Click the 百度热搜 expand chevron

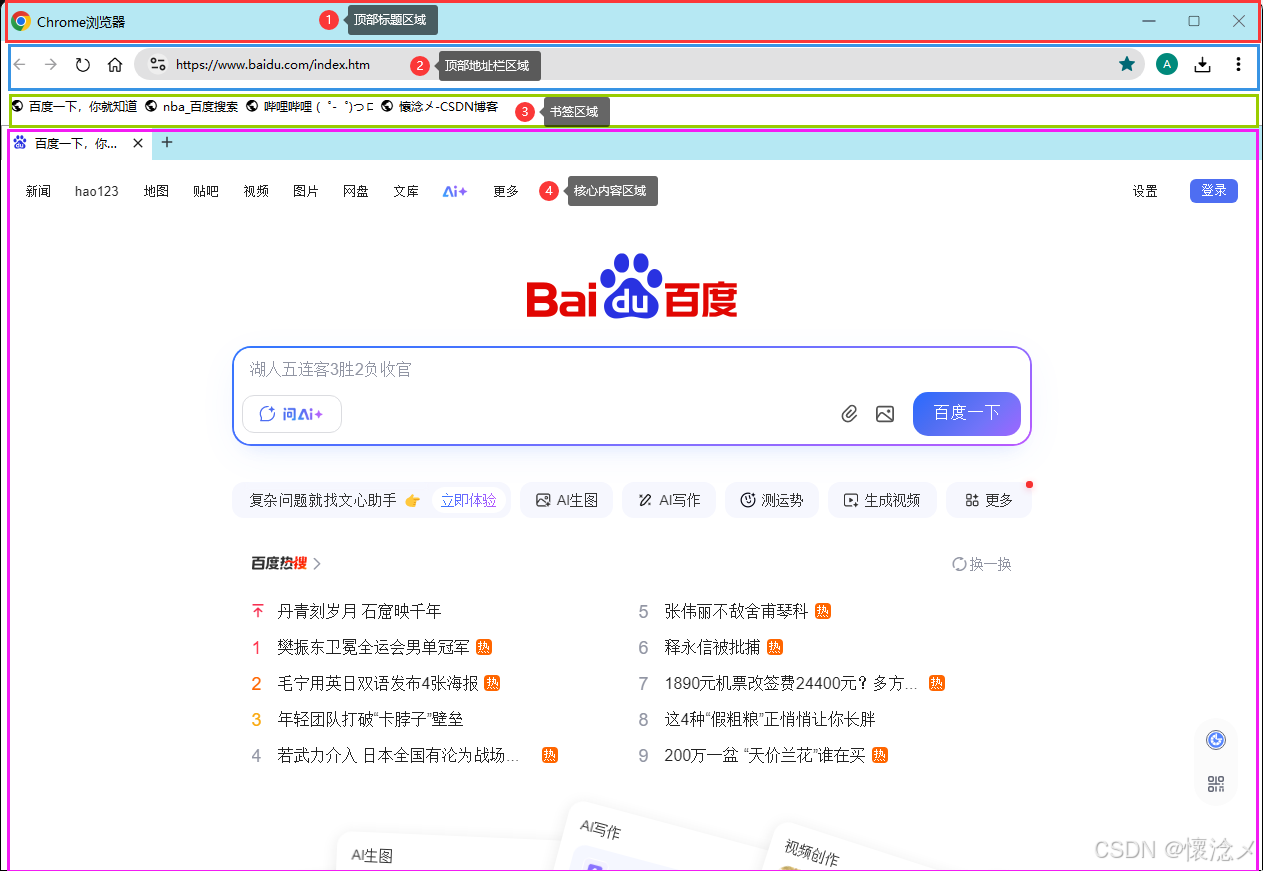317,564
